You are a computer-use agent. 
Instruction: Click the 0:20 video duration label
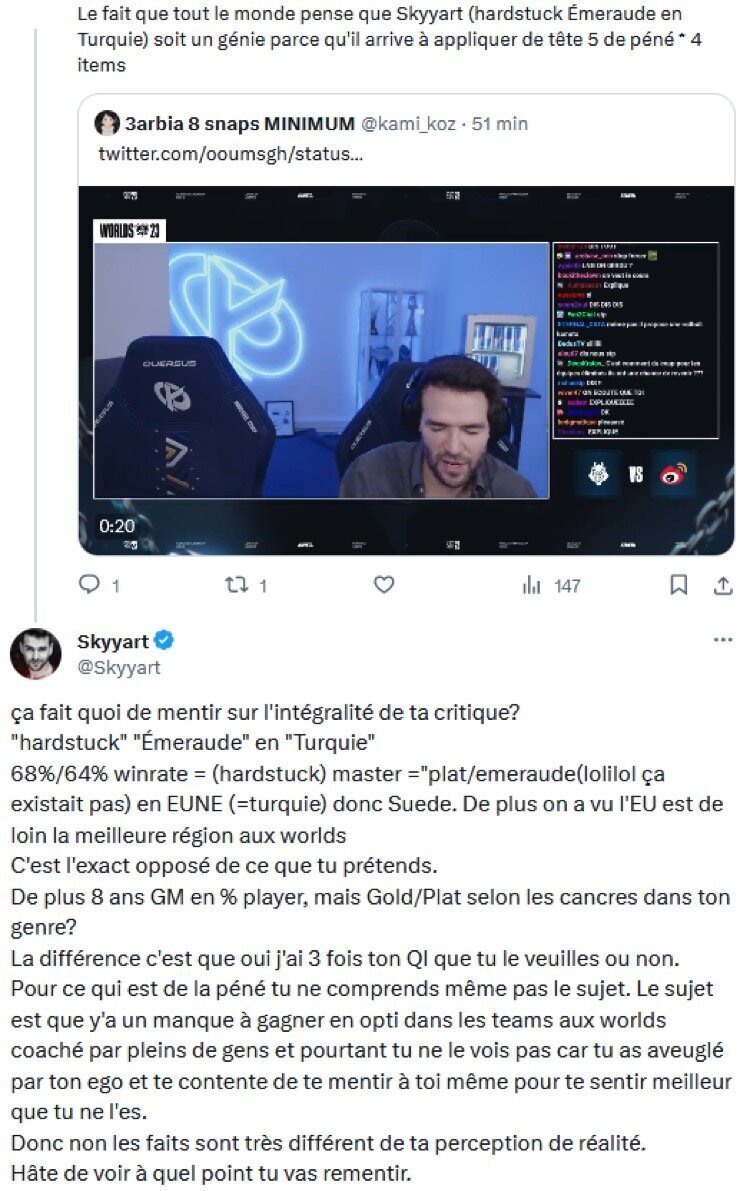point(116,526)
